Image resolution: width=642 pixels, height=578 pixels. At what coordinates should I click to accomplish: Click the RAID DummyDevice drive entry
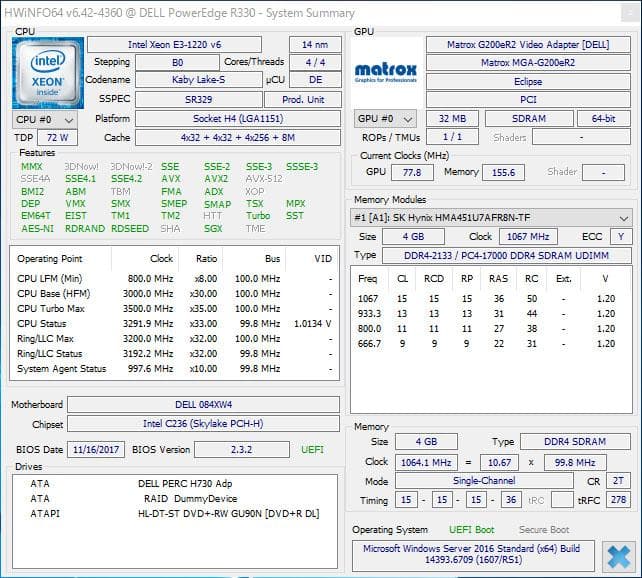pyautogui.click(x=190, y=499)
